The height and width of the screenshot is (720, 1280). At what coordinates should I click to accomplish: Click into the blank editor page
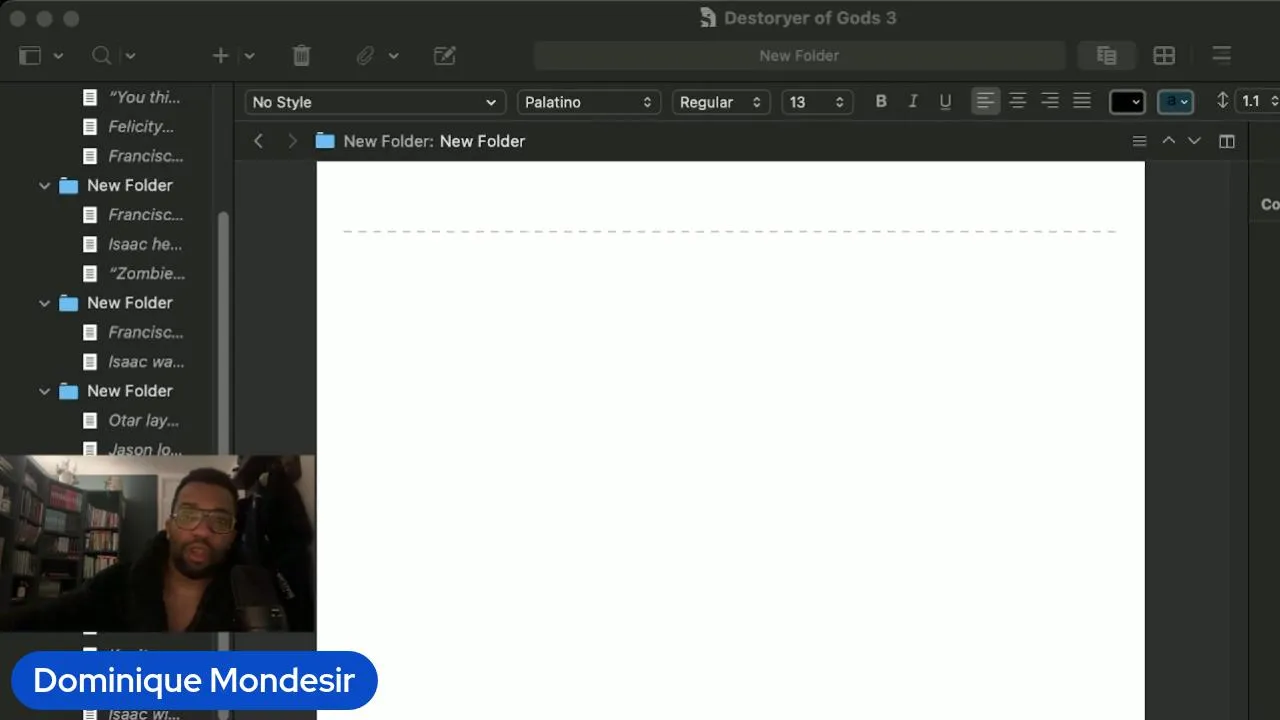730,440
